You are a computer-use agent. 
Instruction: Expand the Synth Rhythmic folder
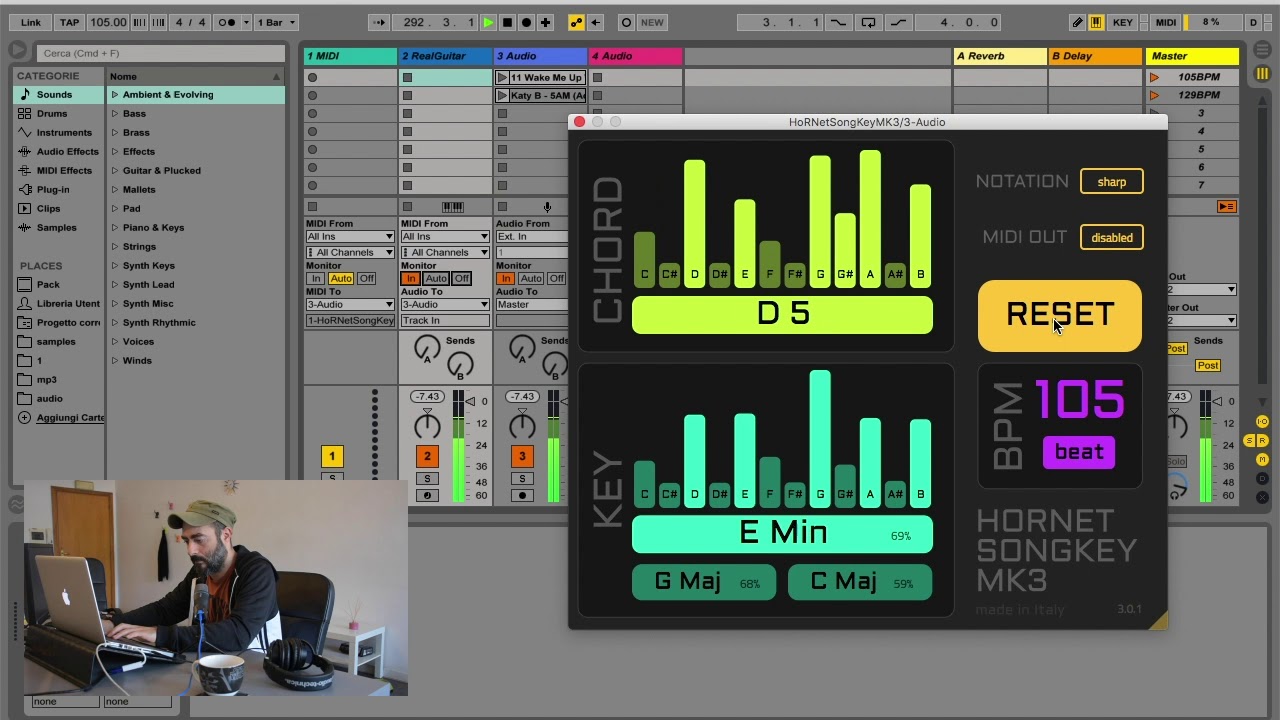click(115, 323)
